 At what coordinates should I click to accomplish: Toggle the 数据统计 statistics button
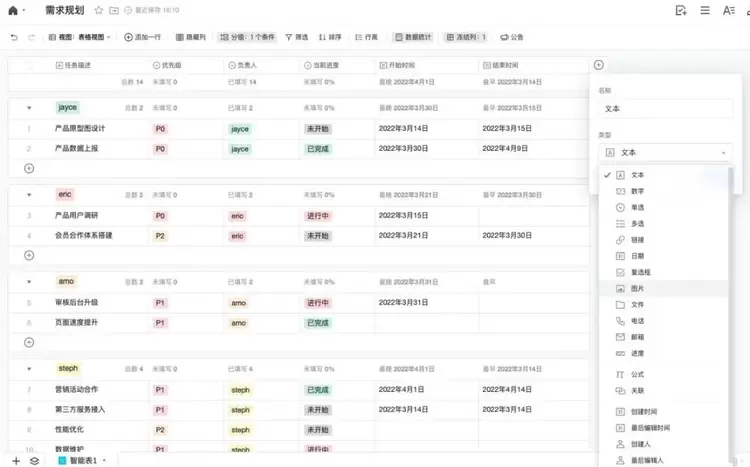(413, 37)
